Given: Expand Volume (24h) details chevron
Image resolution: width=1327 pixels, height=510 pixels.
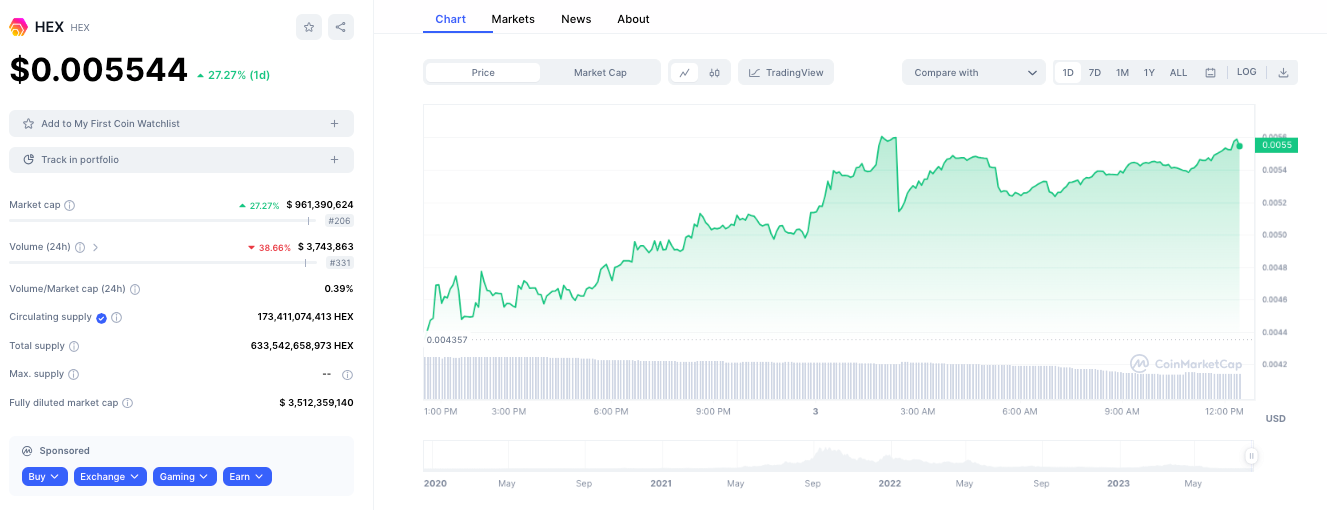Looking at the screenshot, I should tap(96, 247).
